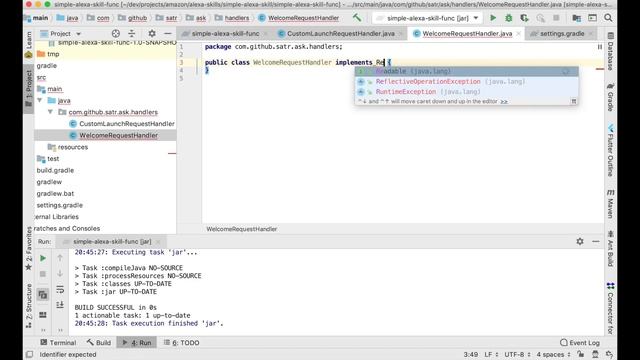Viewport: 640px width, 360px height.
Task: Open the Gradle tool window
Action: (611, 97)
